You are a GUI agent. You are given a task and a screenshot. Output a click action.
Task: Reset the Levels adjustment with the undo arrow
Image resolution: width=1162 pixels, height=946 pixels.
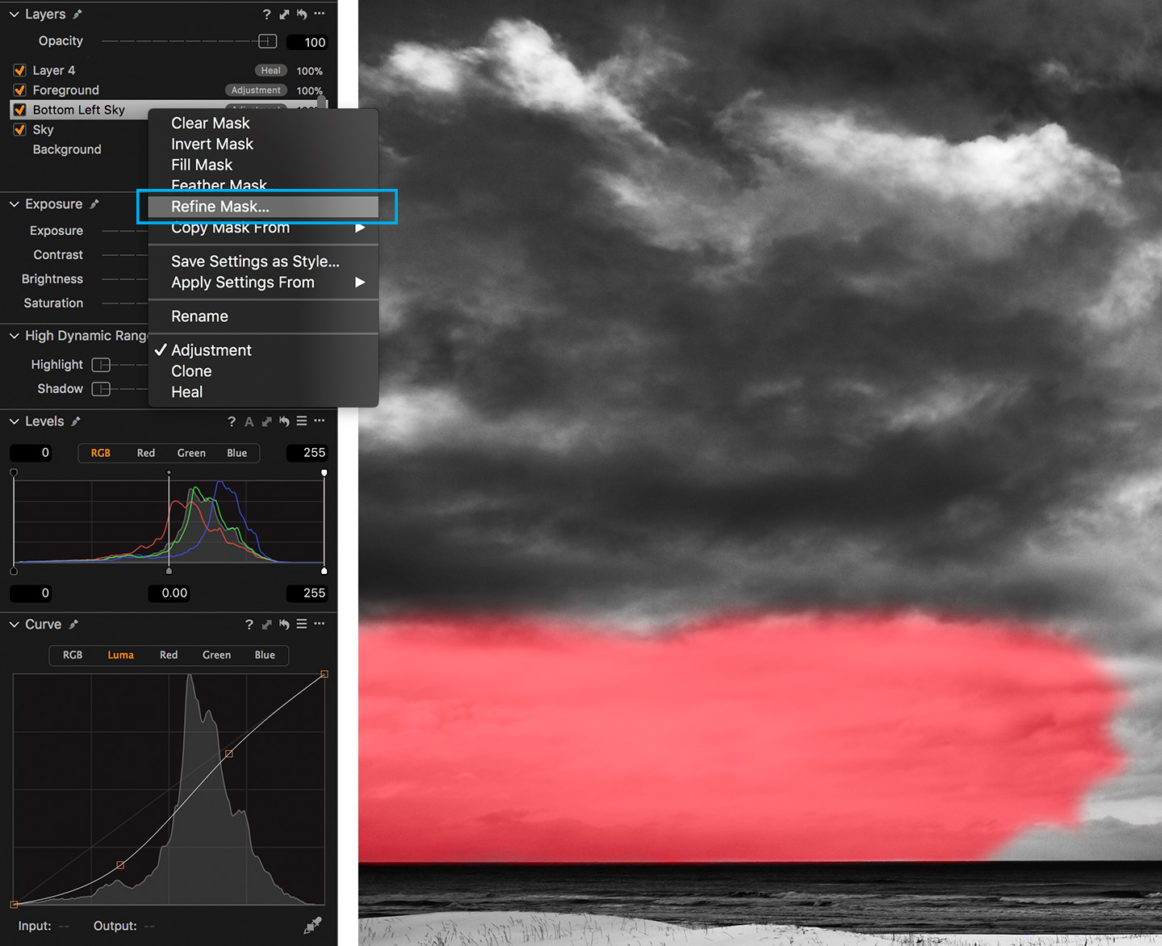pos(284,422)
